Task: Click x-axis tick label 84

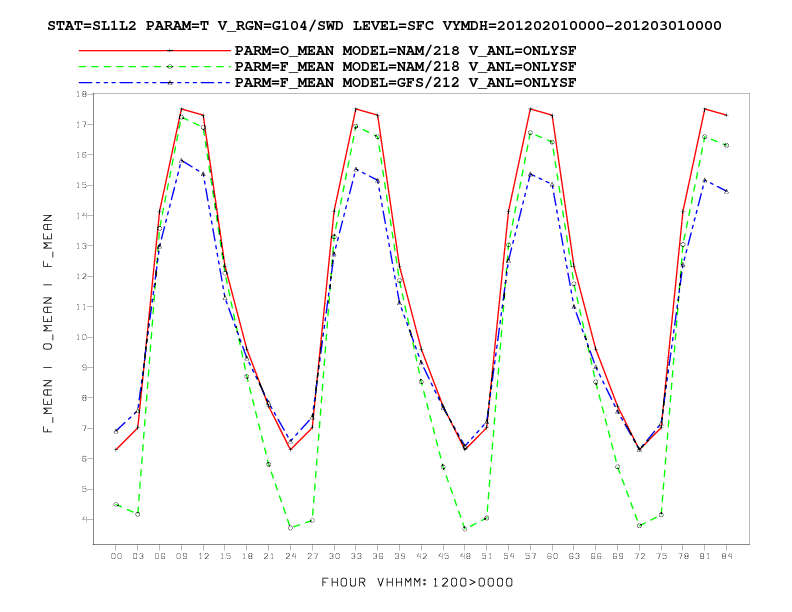Action: pyautogui.click(x=727, y=556)
